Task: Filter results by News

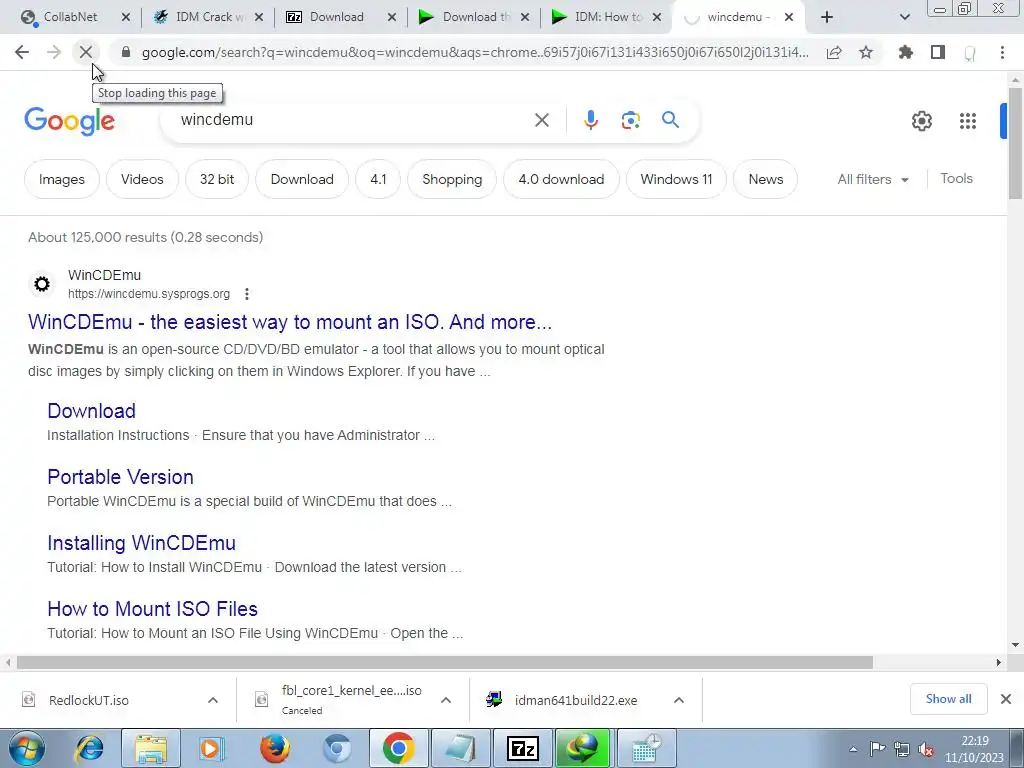Action: point(765,179)
